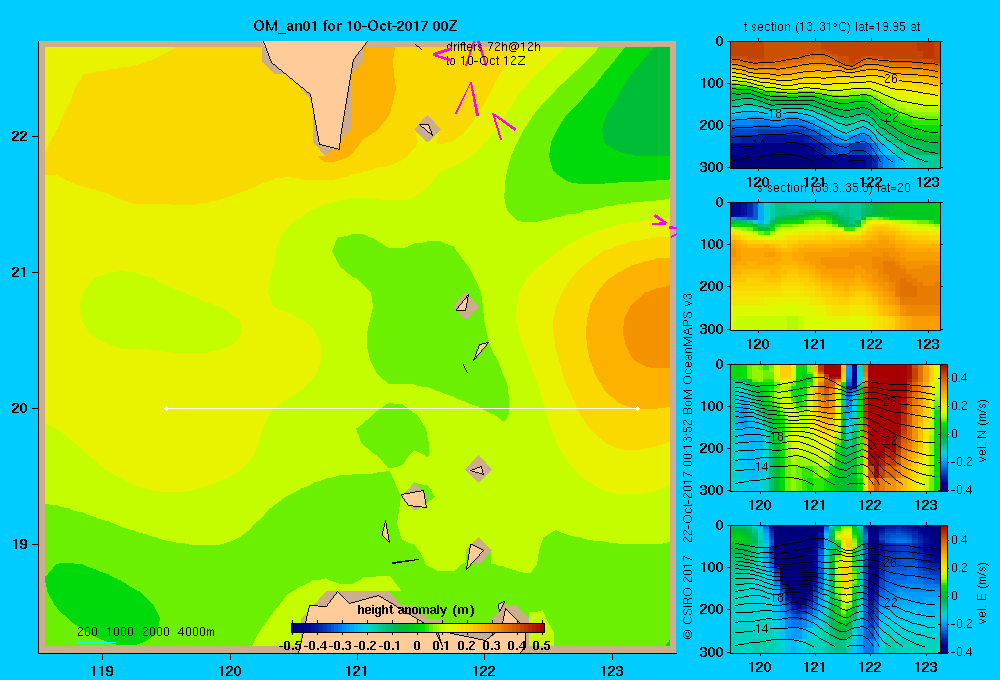Image resolution: width=1000 pixels, height=680 pixels.
Task: Click the "vel. N (m/s)" axis label
Action: coord(982,431)
